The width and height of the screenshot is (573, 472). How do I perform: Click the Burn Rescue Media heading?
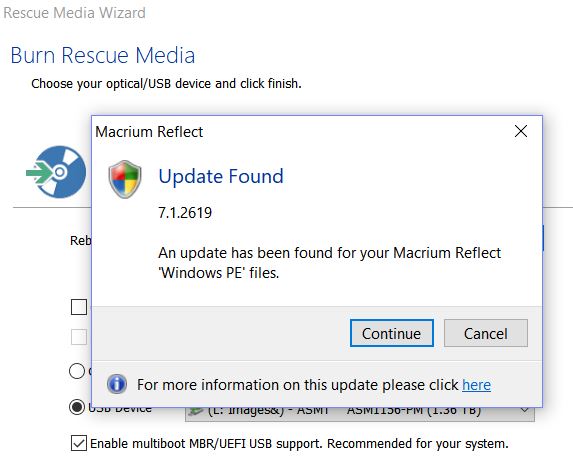coord(103,55)
